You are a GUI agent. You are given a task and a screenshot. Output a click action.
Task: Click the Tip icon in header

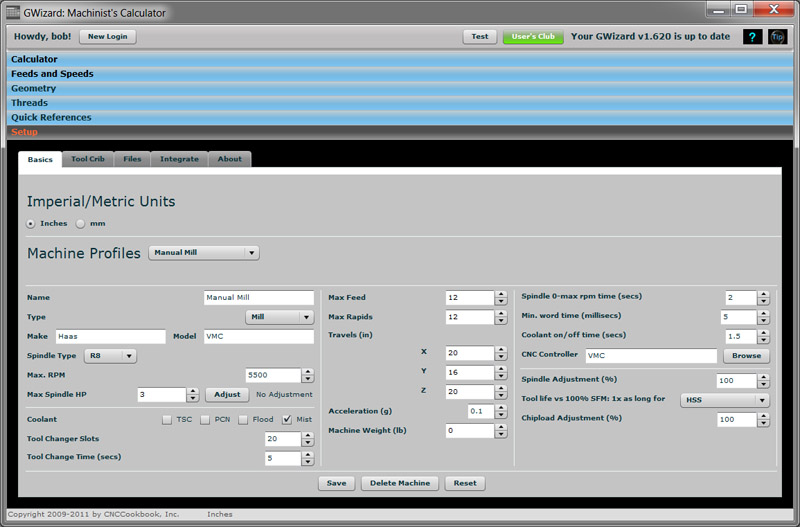click(777, 37)
